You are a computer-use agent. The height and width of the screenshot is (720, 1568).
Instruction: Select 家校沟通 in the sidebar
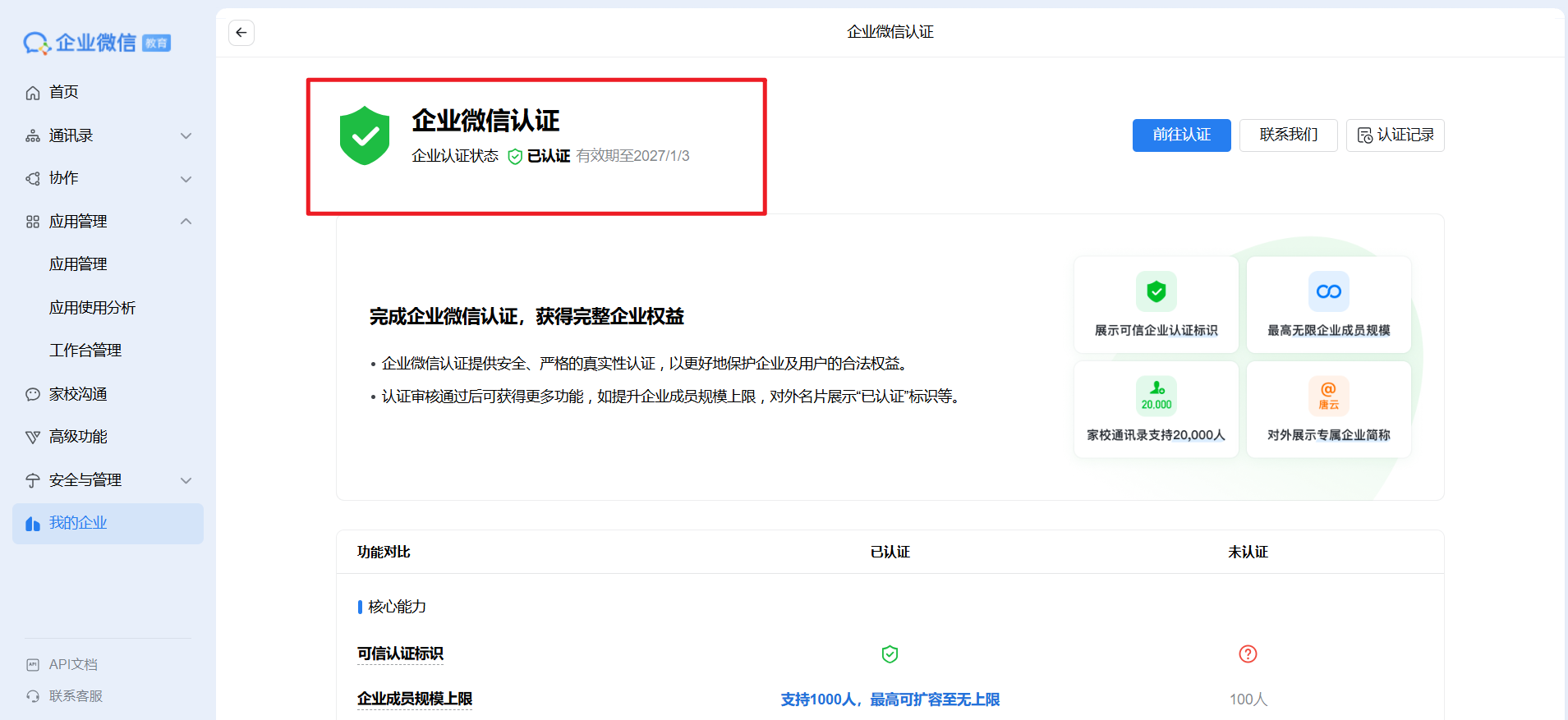(108, 394)
